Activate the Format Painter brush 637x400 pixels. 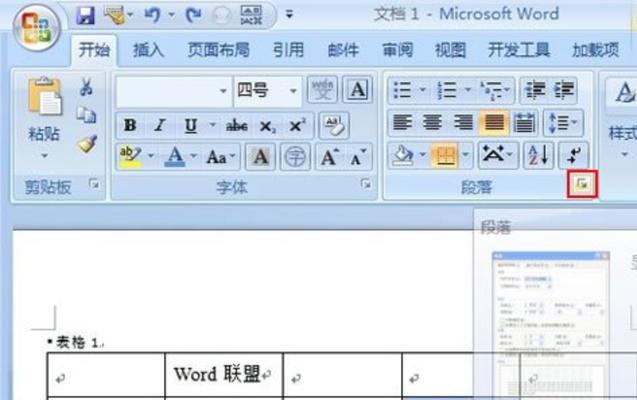[87, 144]
